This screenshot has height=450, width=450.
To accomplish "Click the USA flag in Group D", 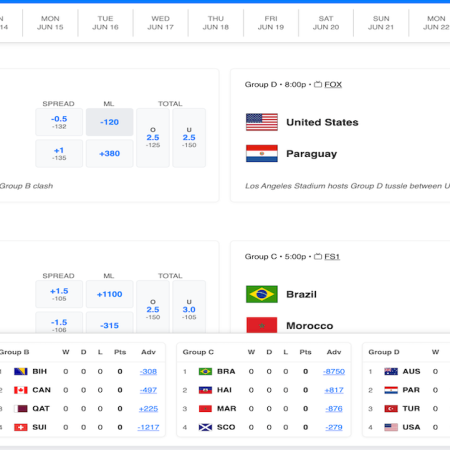I will (391, 427).
